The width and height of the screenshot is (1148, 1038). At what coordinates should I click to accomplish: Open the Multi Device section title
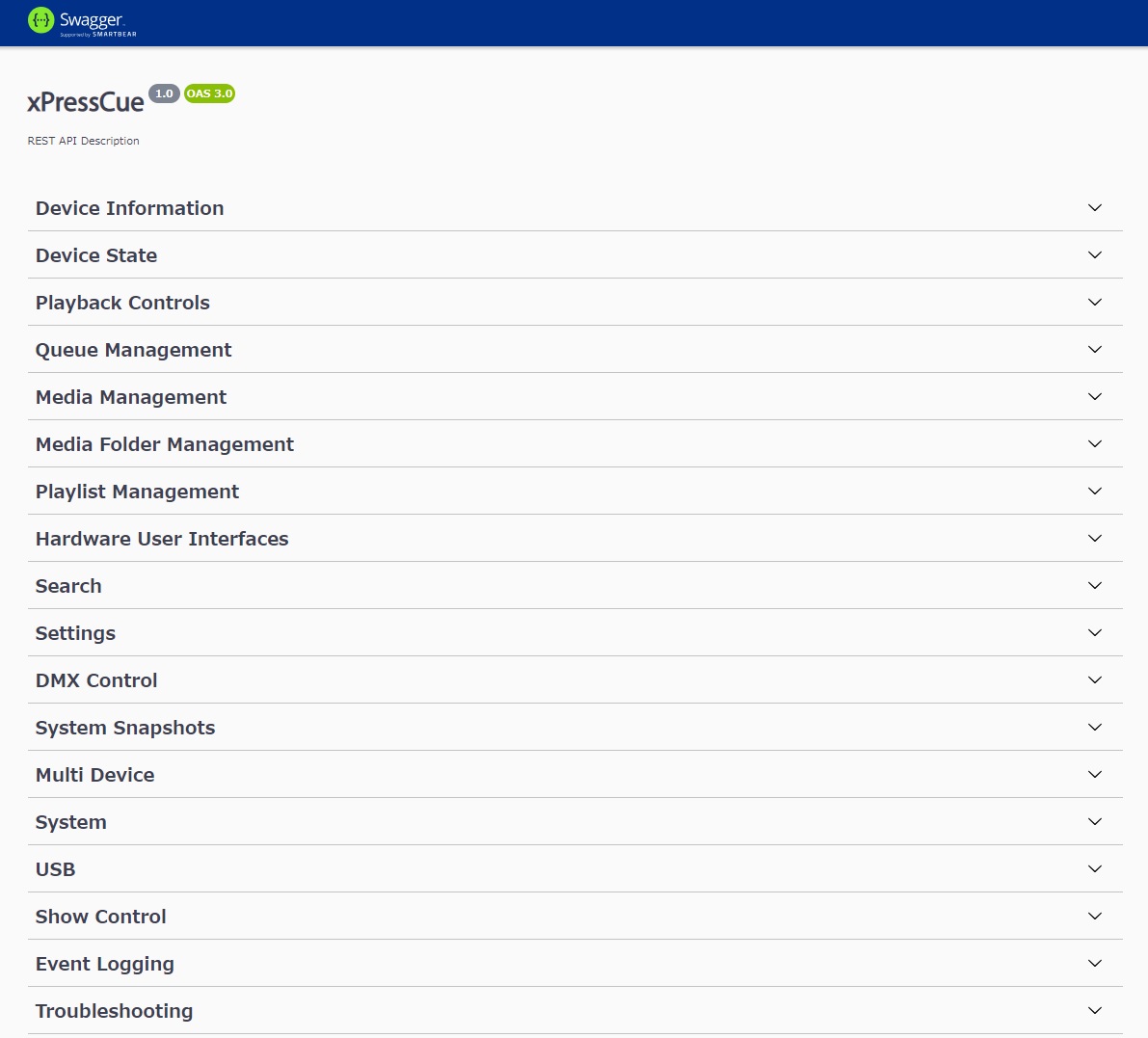[x=95, y=775]
